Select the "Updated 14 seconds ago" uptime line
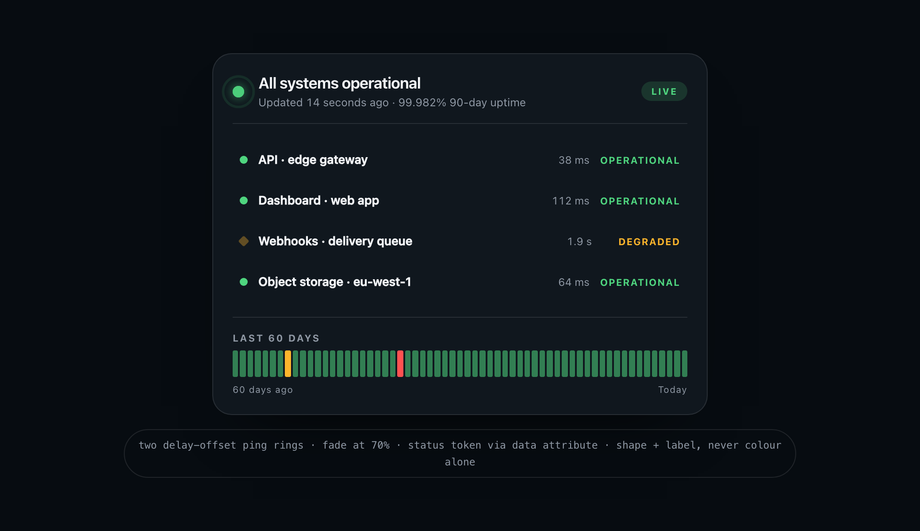920x531 pixels. coord(392,103)
